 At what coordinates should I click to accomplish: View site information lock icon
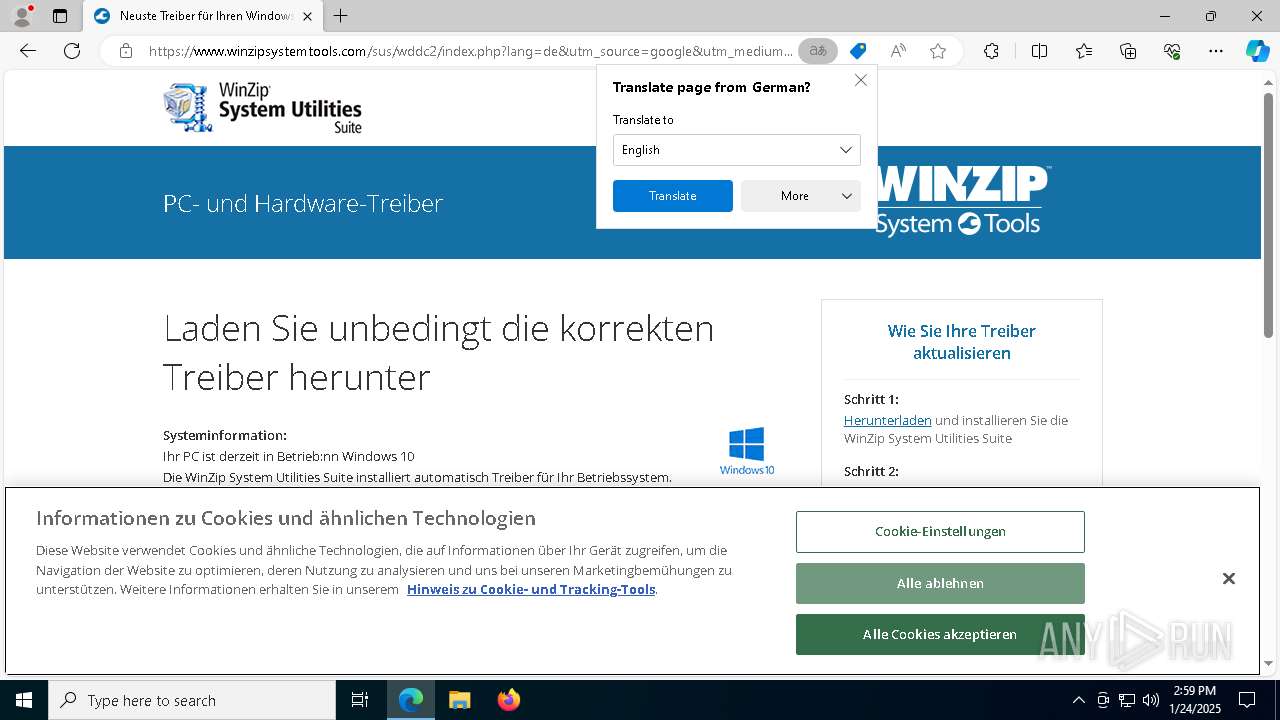125,51
